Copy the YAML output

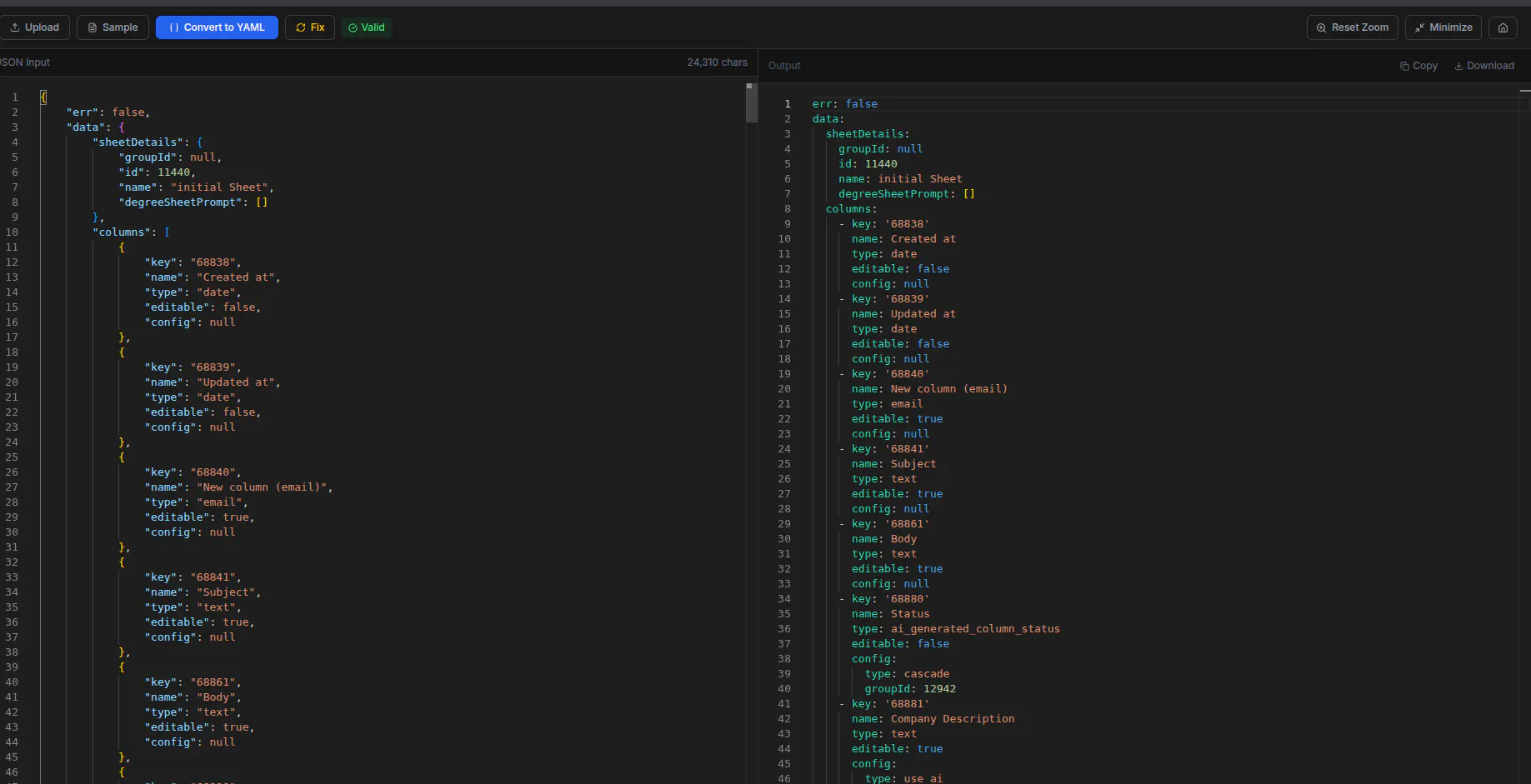pos(1418,66)
